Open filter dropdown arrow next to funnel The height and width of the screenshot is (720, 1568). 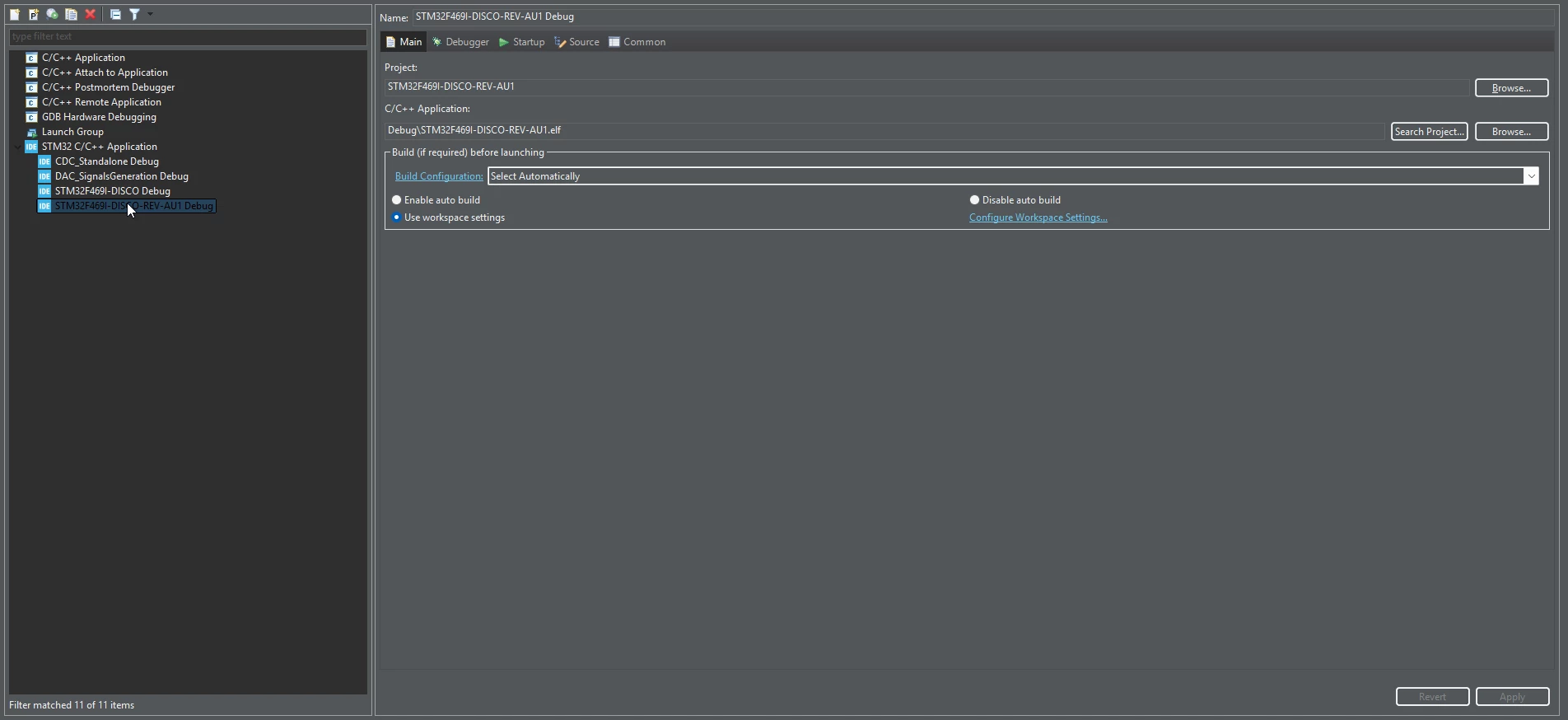(x=150, y=14)
